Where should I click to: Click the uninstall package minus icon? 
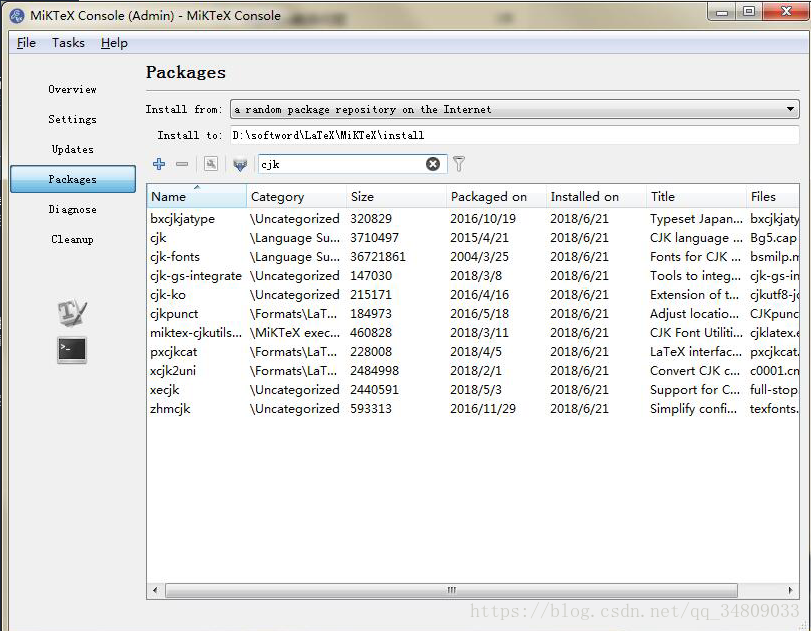182,164
